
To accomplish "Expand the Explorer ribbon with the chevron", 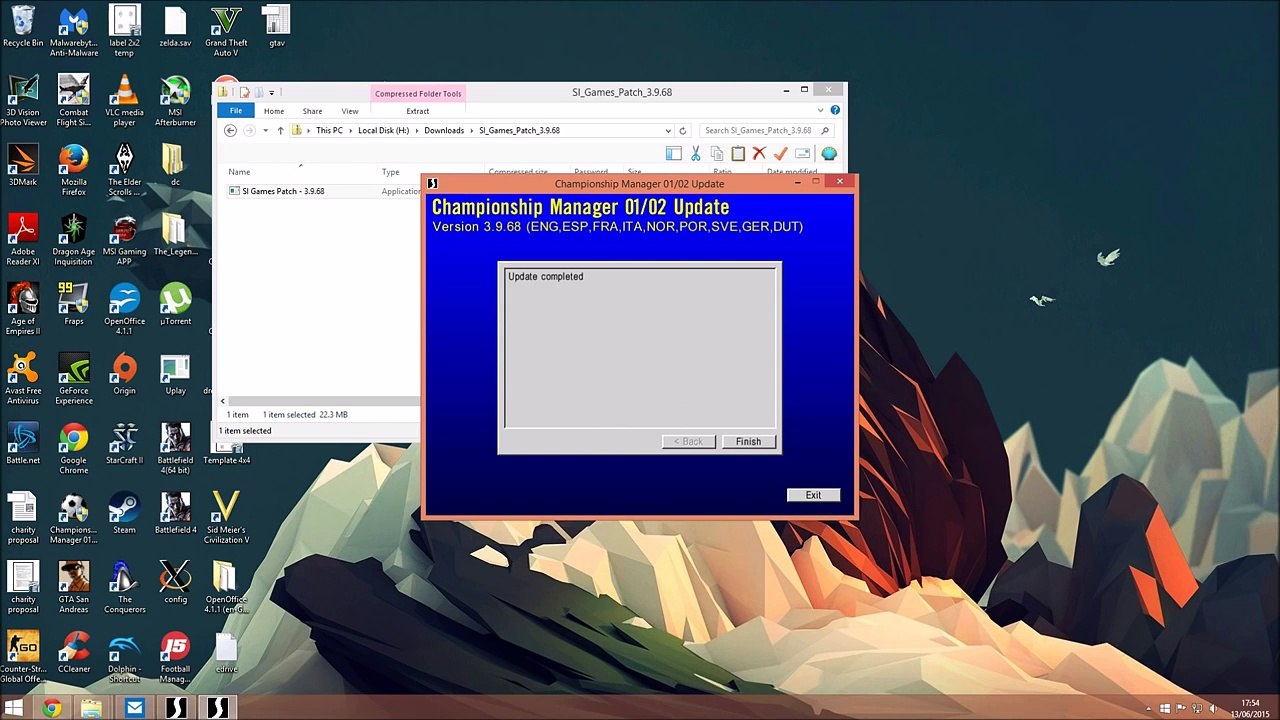I will coord(821,111).
